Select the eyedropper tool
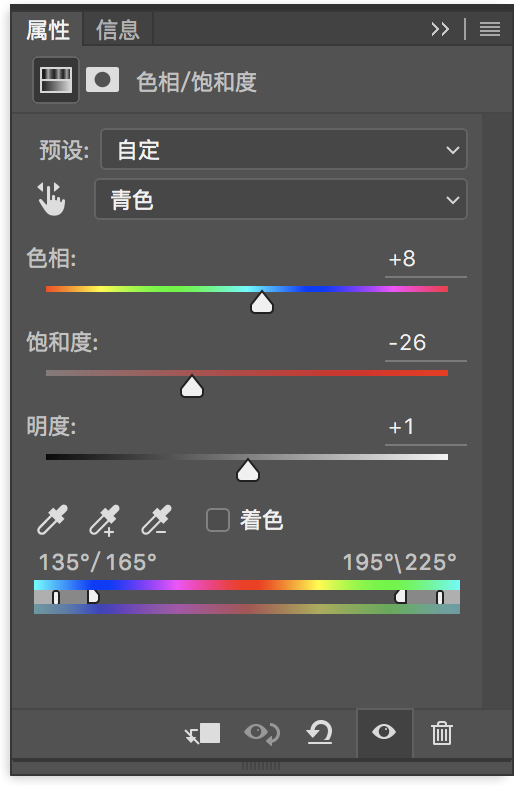 pyautogui.click(x=52, y=520)
